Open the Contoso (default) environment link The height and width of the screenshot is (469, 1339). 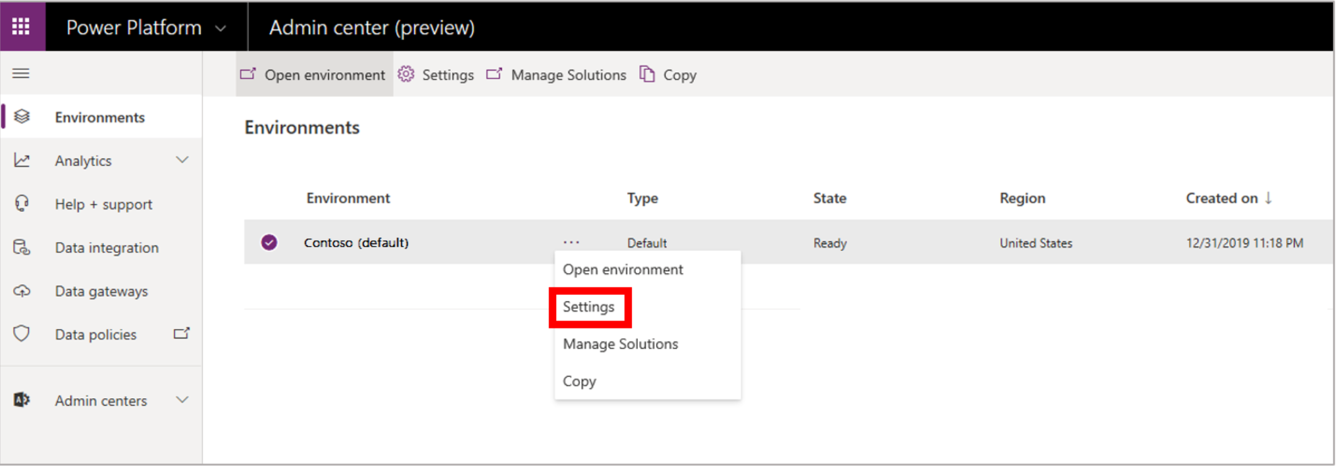(356, 243)
